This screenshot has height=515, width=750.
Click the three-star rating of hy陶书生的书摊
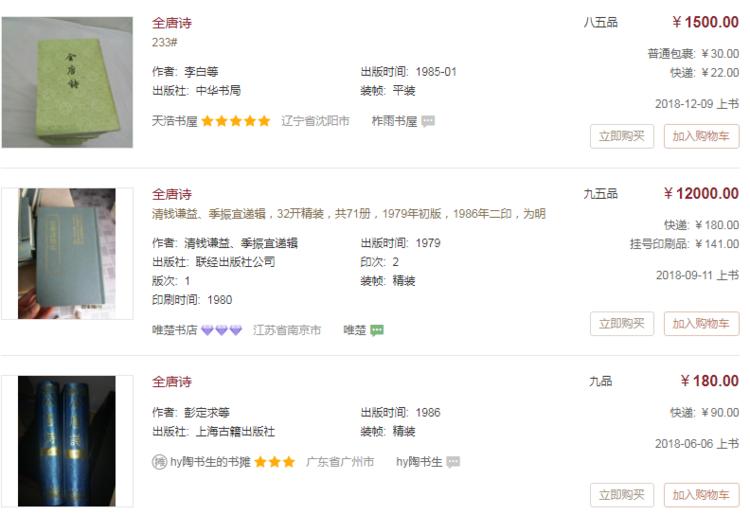click(x=275, y=462)
